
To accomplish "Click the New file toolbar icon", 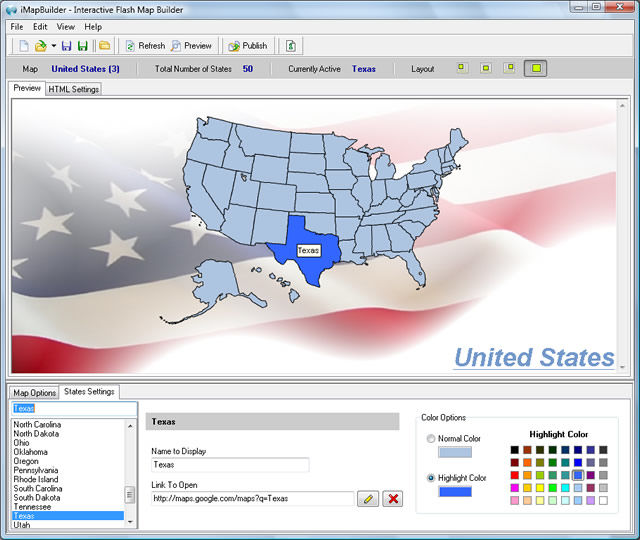I will pyautogui.click(x=23, y=46).
